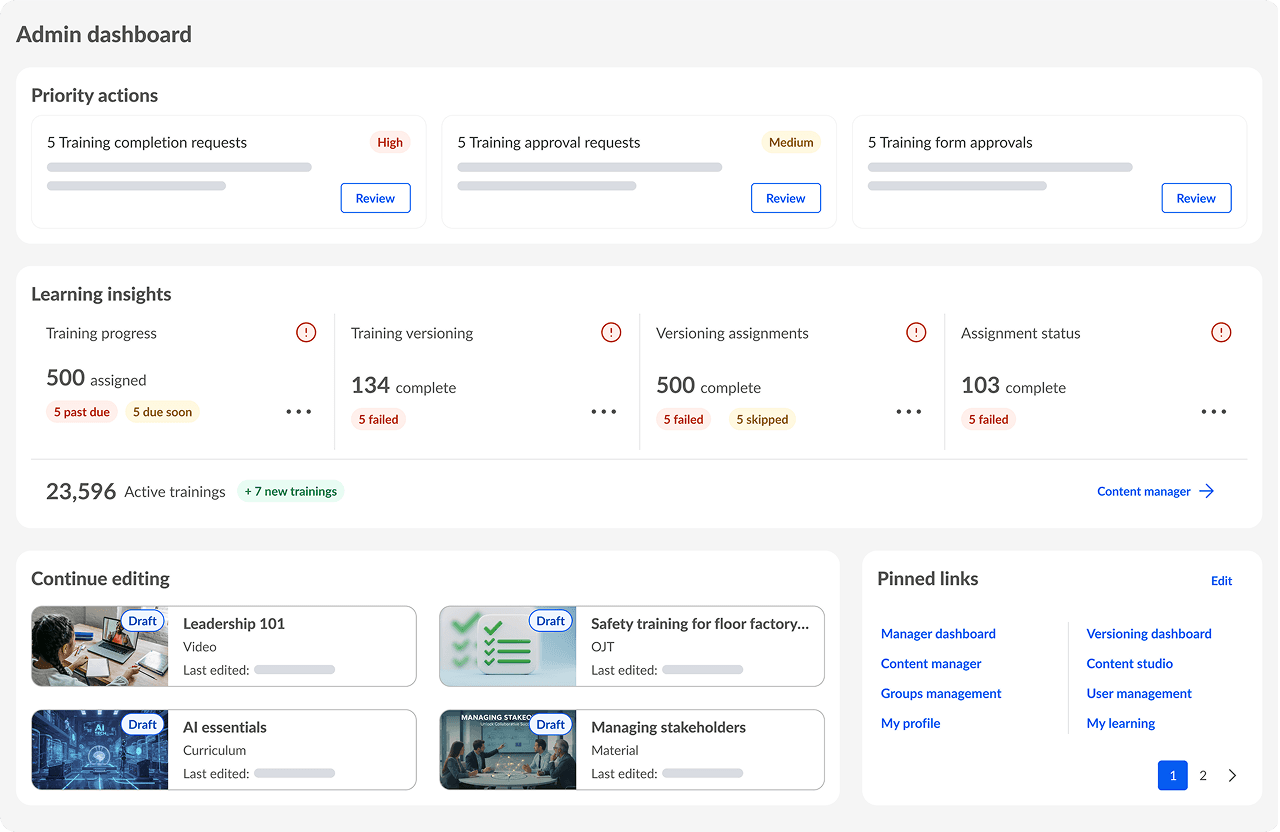Go to page 2 of Pinned links

point(1203,775)
